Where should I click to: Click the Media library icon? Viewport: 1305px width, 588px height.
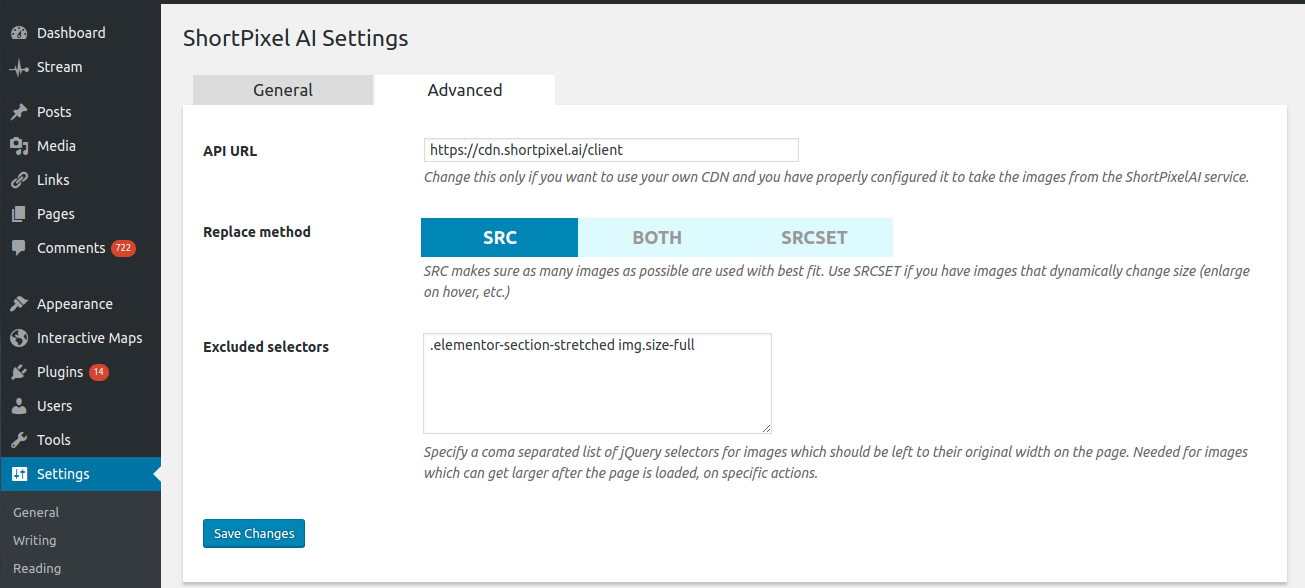tap(19, 146)
